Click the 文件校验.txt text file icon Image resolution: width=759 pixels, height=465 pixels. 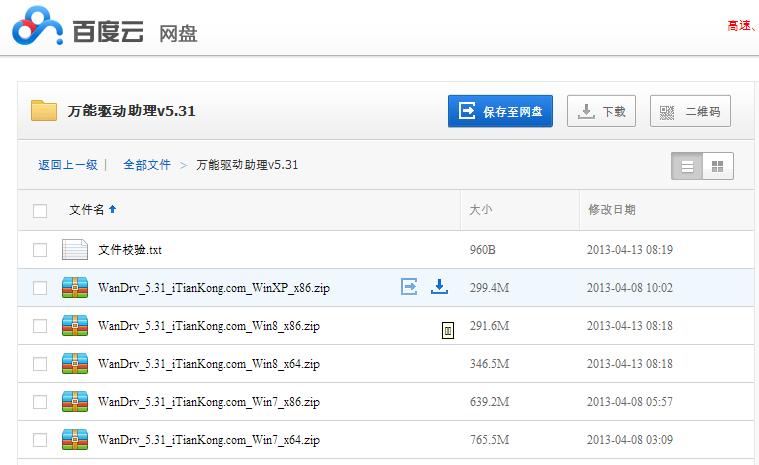coord(75,250)
